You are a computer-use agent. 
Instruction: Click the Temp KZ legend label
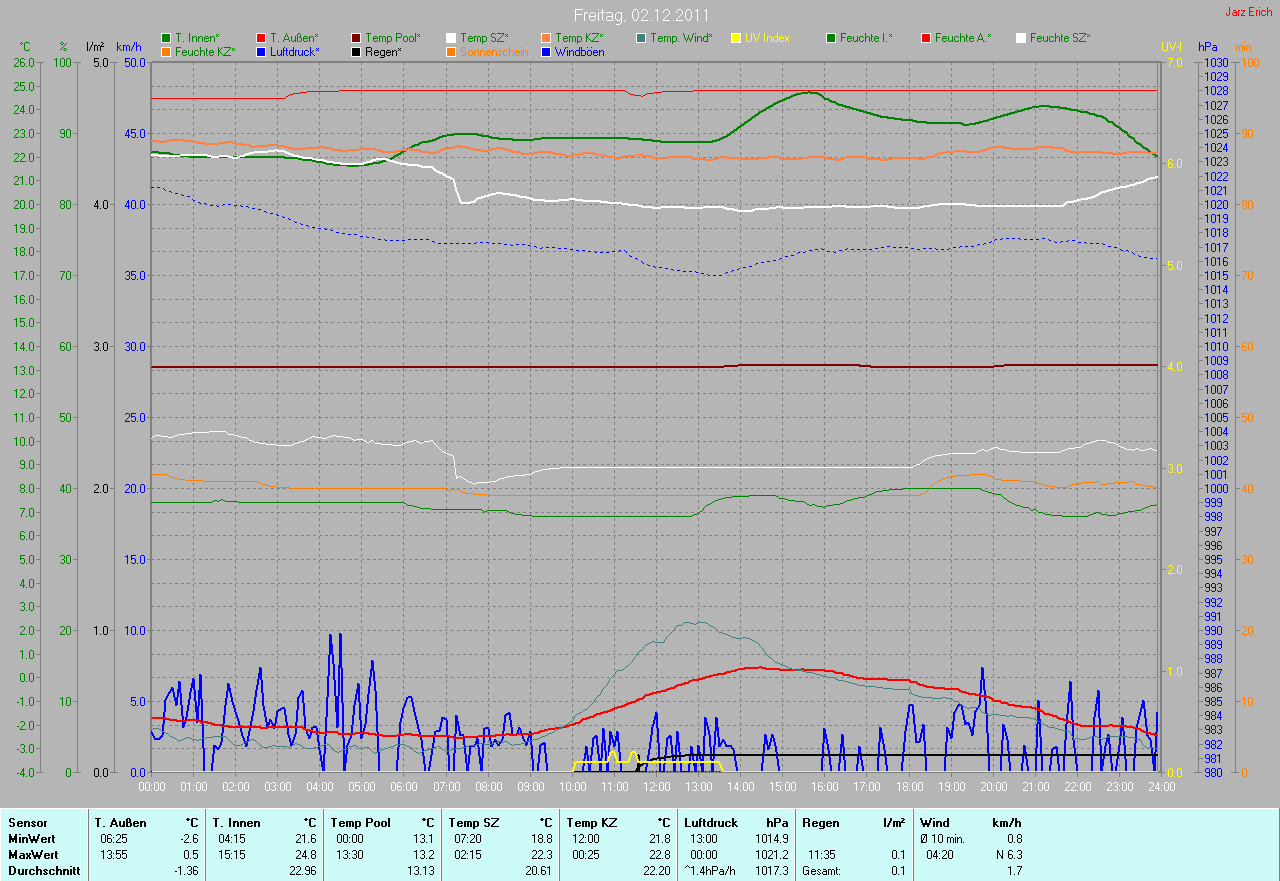580,38
